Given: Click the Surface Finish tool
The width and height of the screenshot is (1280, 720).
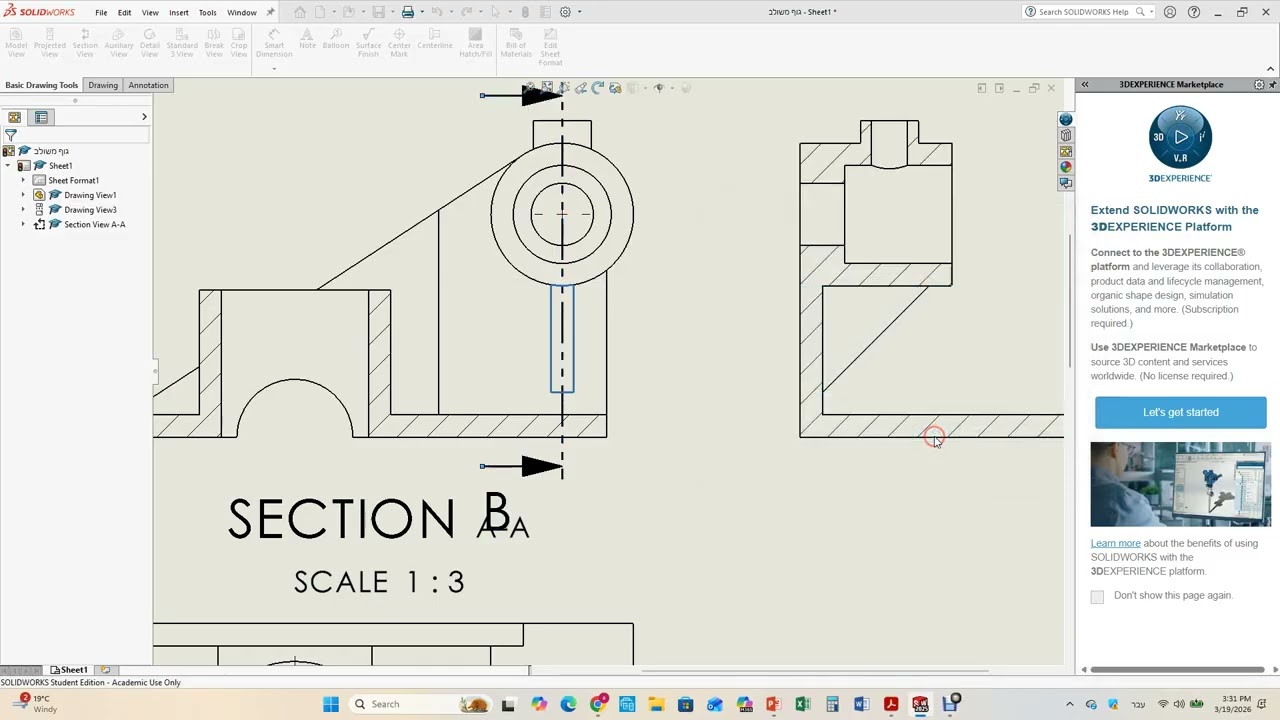Looking at the screenshot, I should pos(368,43).
